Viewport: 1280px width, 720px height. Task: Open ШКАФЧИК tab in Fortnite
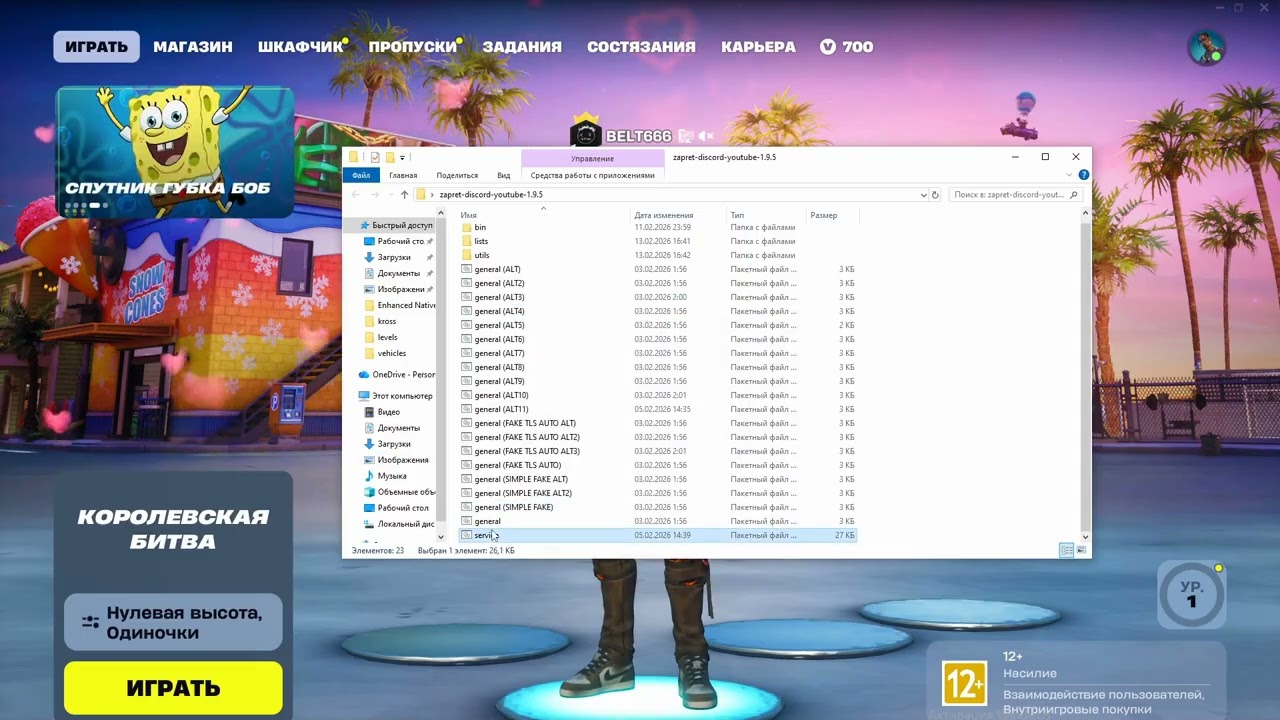tap(300, 47)
